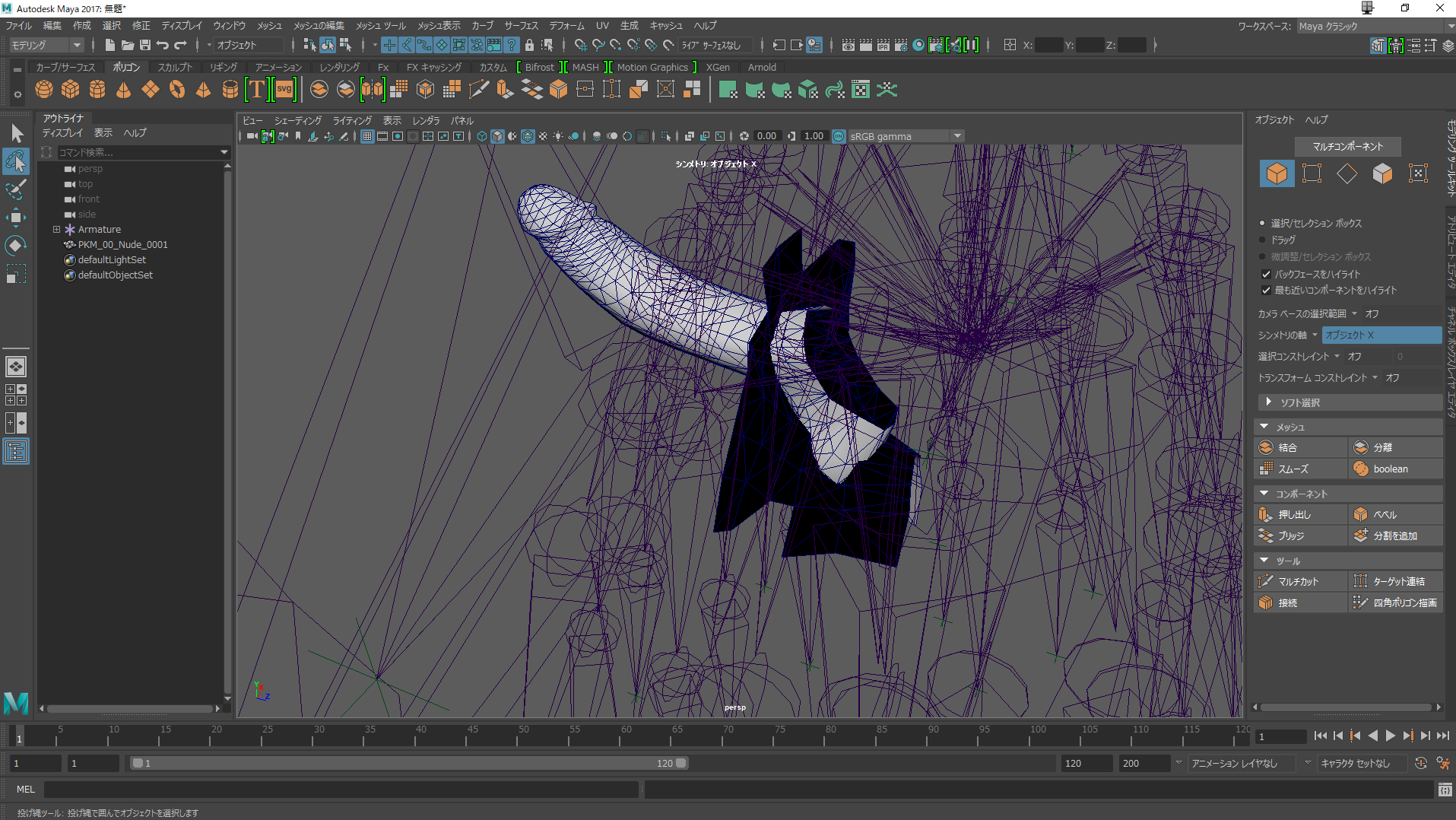The width and height of the screenshot is (1456, 820).
Task: Click the boolean mesh icon
Action: tap(1361, 469)
